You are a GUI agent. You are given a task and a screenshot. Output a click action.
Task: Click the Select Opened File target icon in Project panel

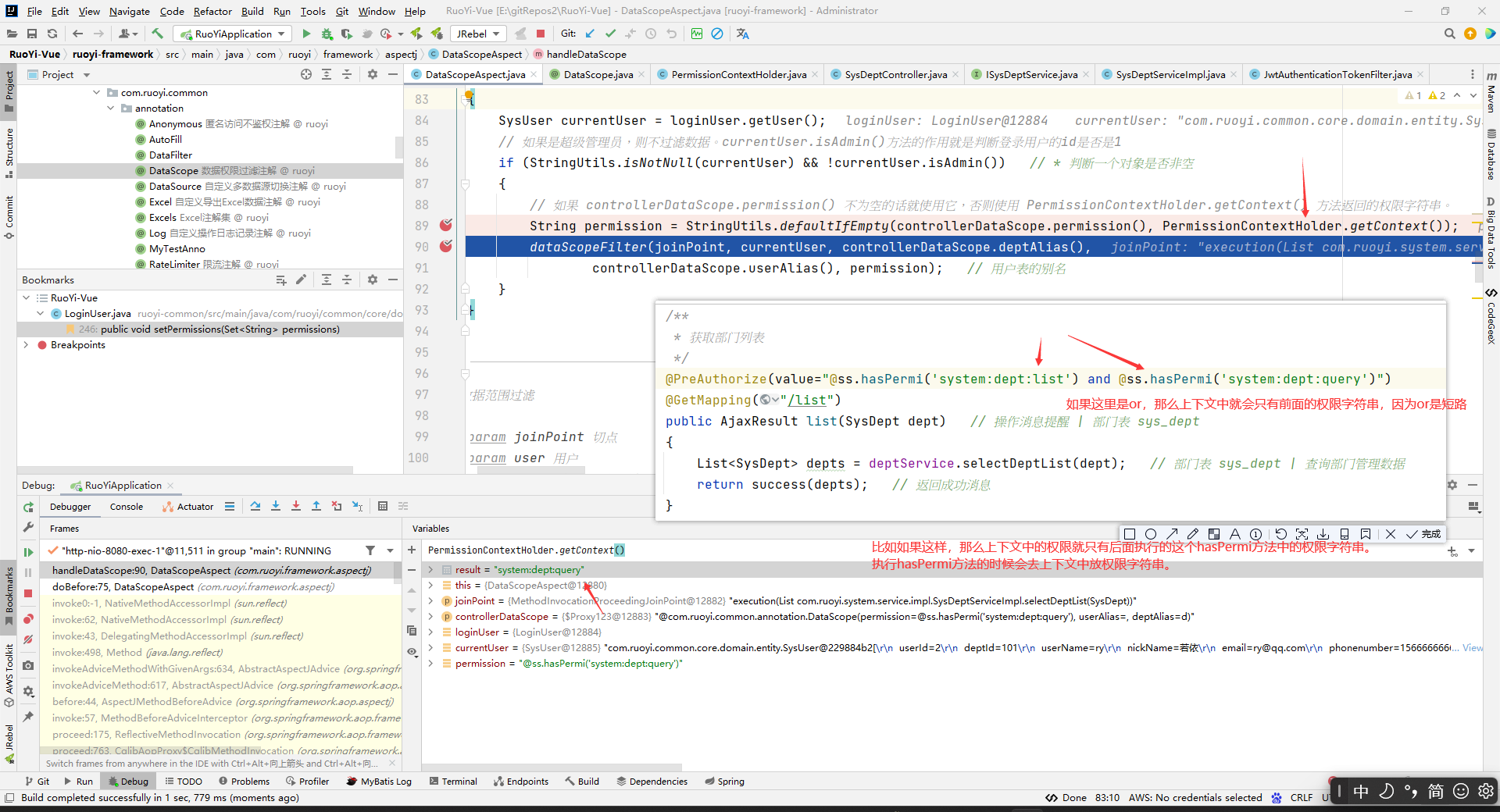306,74
